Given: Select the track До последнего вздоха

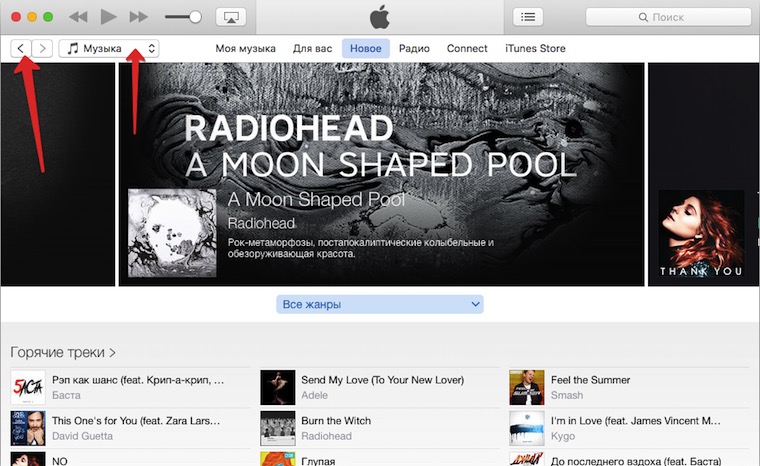Looking at the screenshot, I should tap(636, 461).
